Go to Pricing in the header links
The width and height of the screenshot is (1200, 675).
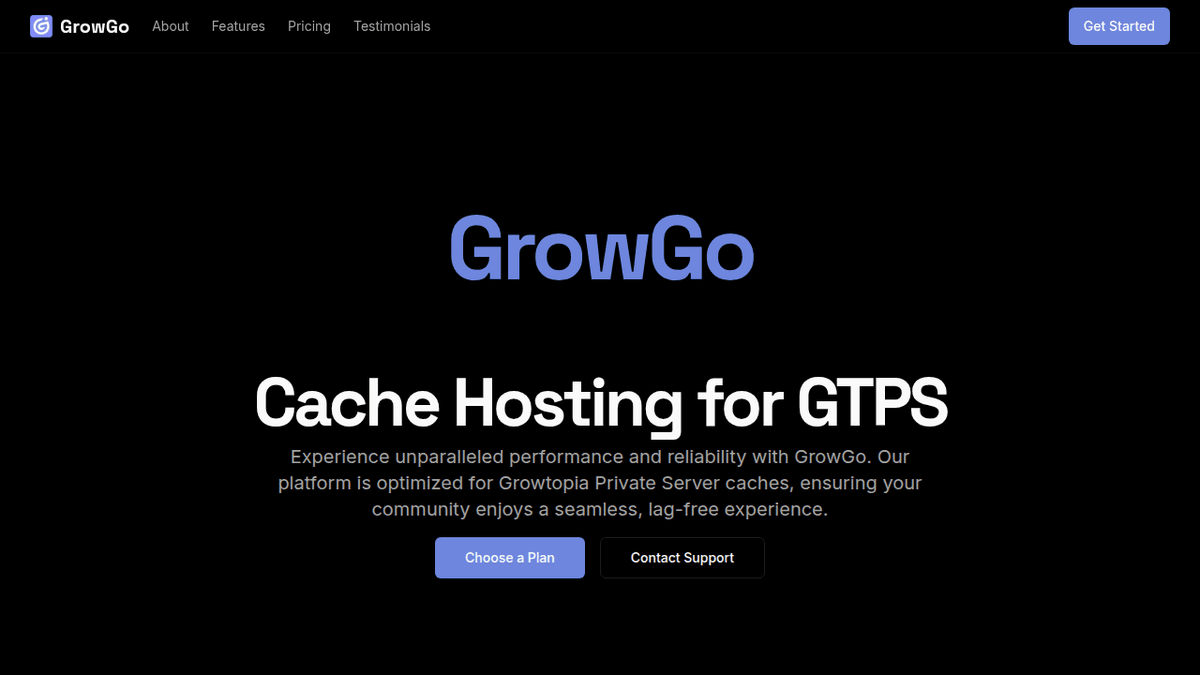(x=309, y=26)
